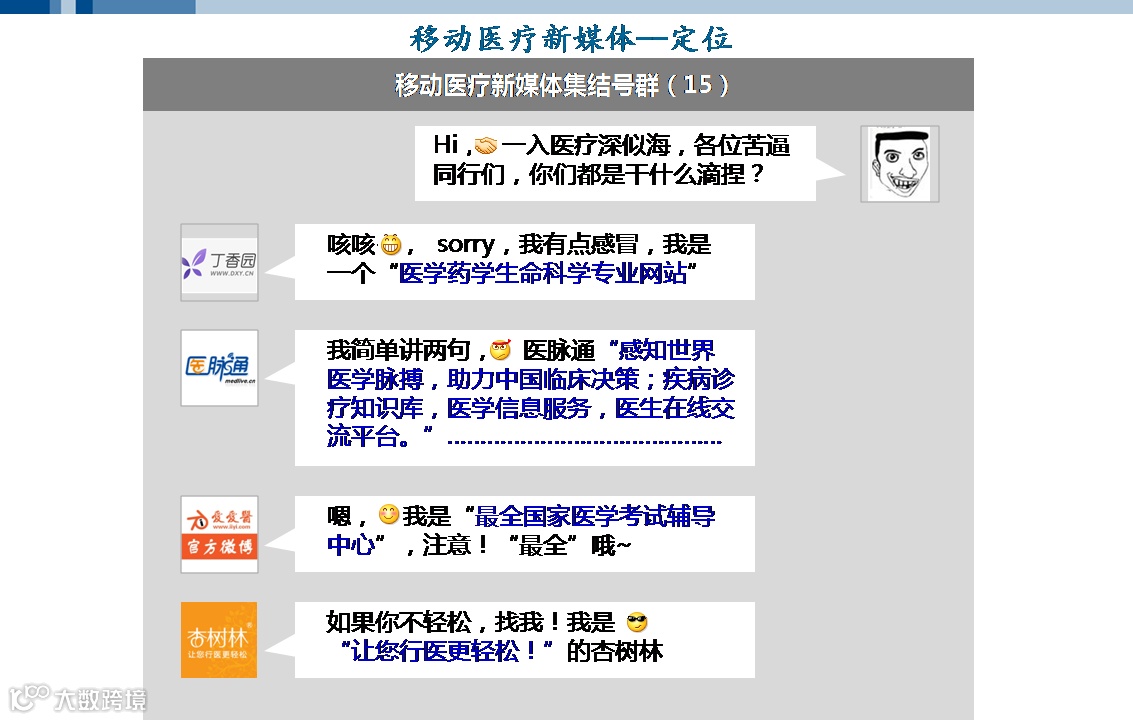The width and height of the screenshot is (1133, 720).
Task: Click the text 同行们，你们都是干什么滴捏？
Action: point(598,174)
